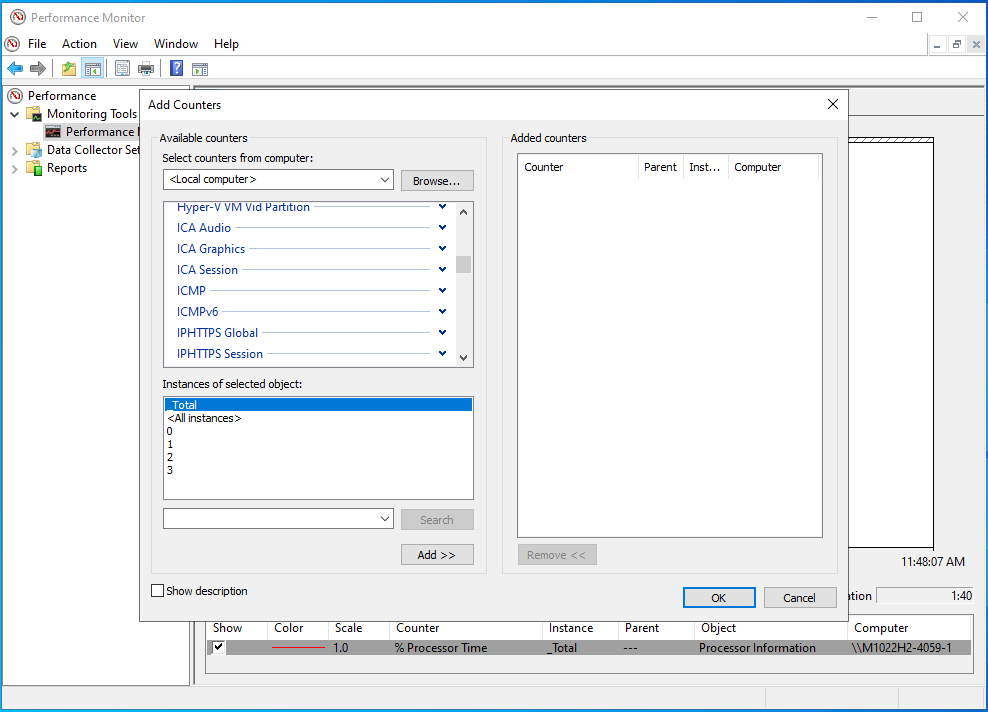Image resolution: width=988 pixels, height=712 pixels.
Task: Collapse the Monitoring Tools tree node
Action: point(15,114)
